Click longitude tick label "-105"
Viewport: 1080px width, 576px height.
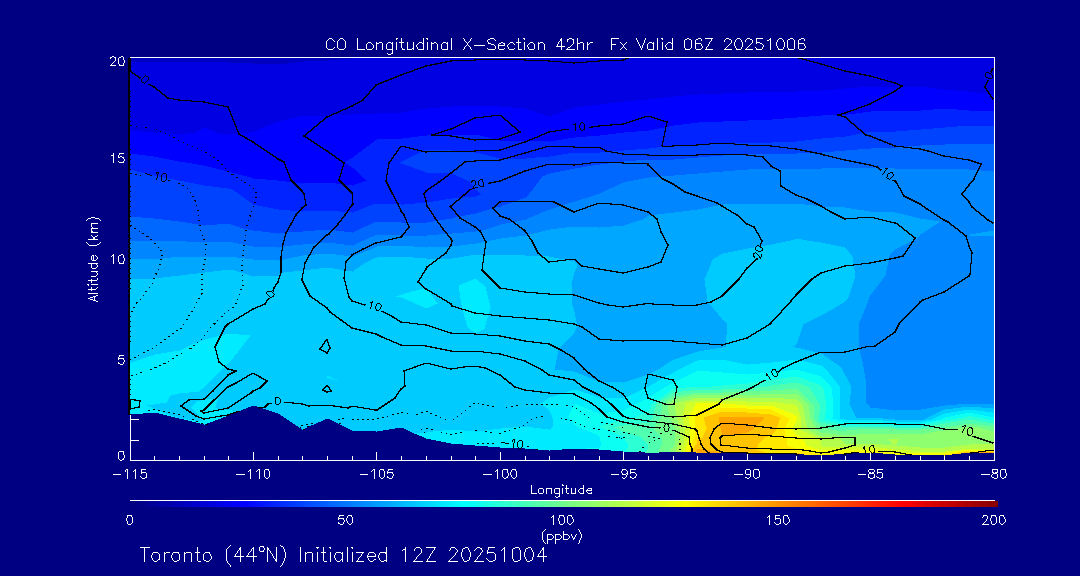[x=377, y=475]
